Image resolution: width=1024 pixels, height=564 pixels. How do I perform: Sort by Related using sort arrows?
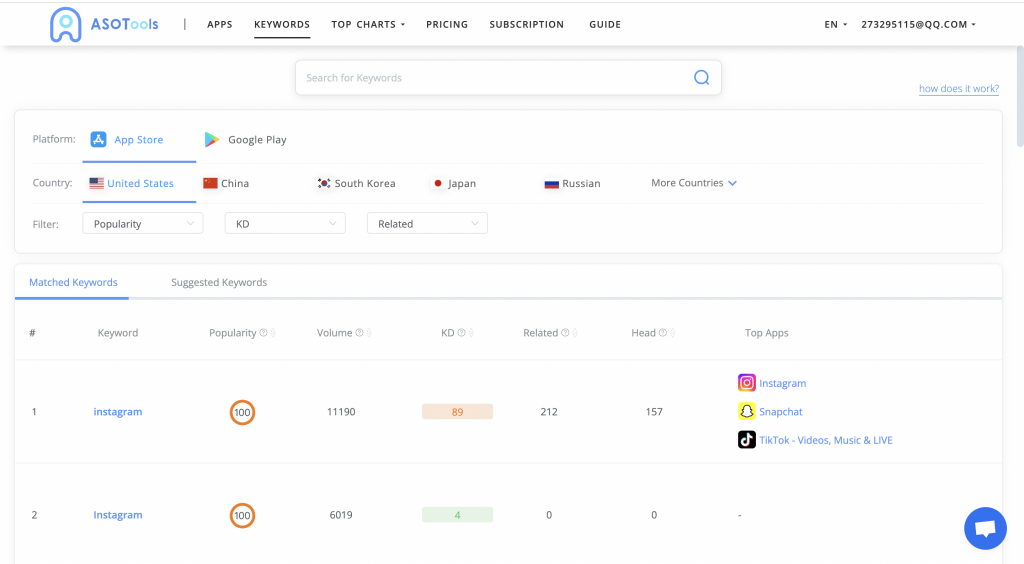coord(575,333)
